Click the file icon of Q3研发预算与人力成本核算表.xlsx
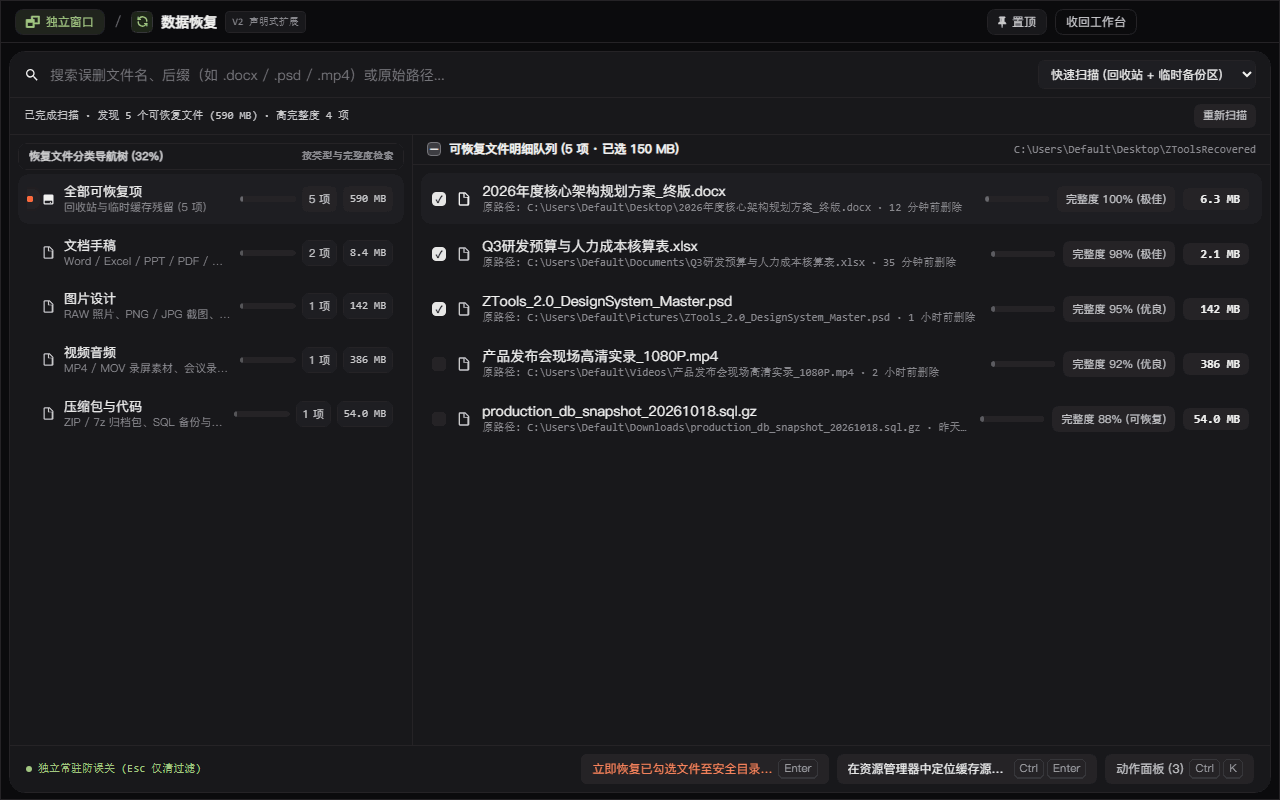This screenshot has width=1280, height=800. pos(464,254)
